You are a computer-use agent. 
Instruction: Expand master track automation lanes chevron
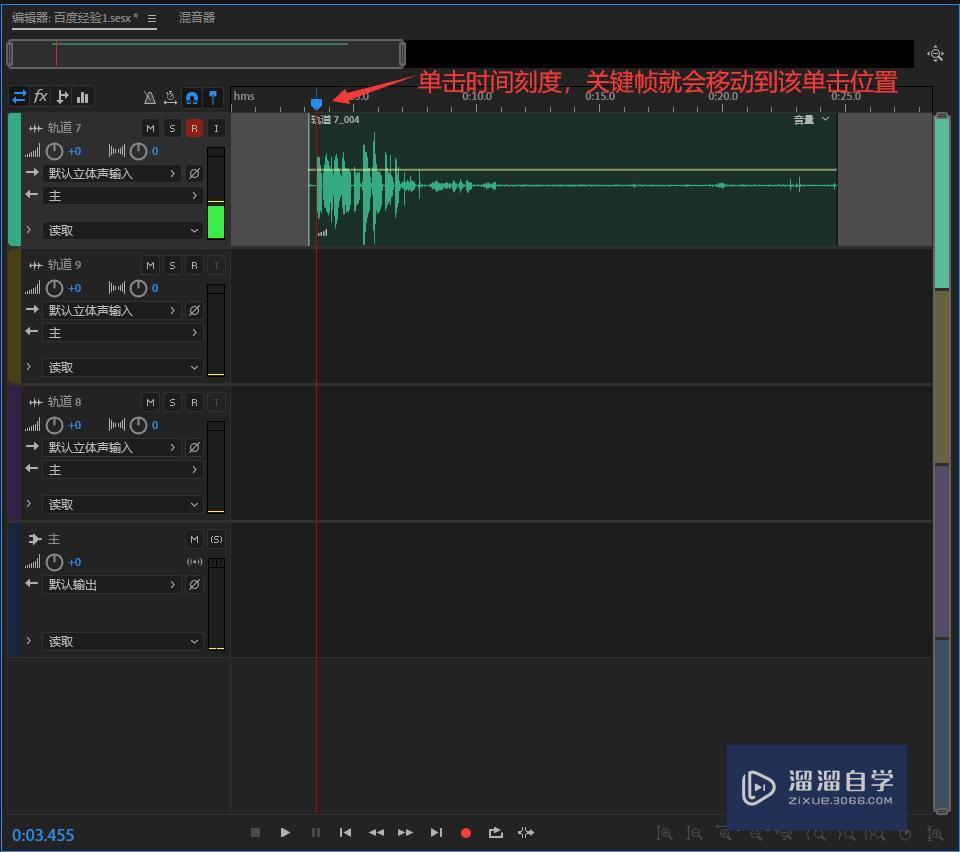point(29,641)
